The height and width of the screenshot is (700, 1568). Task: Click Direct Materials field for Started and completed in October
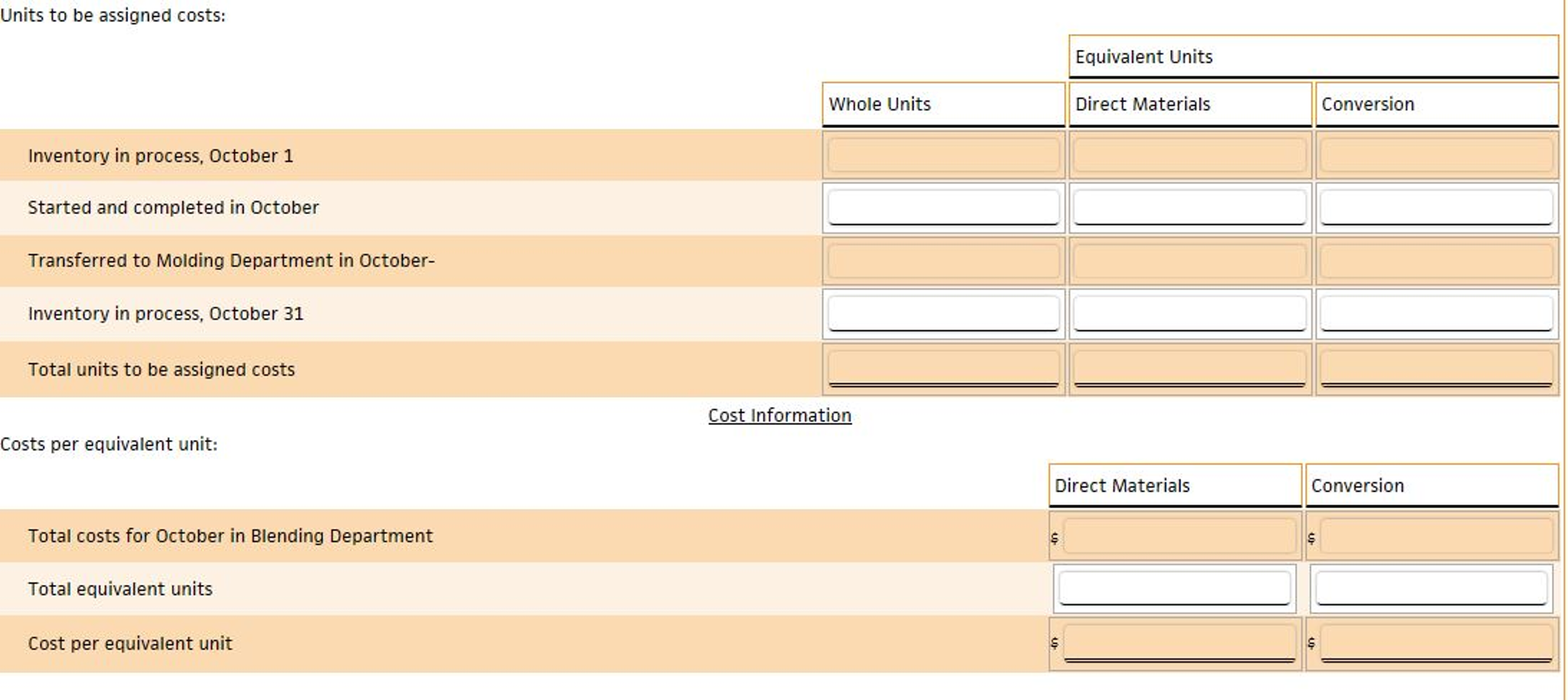1189,207
